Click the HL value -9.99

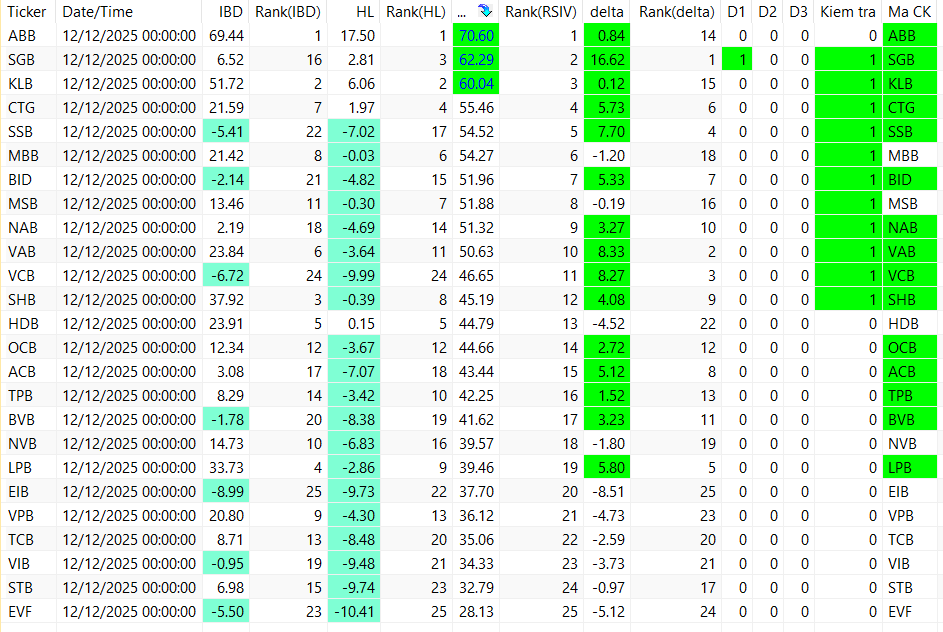click(354, 275)
